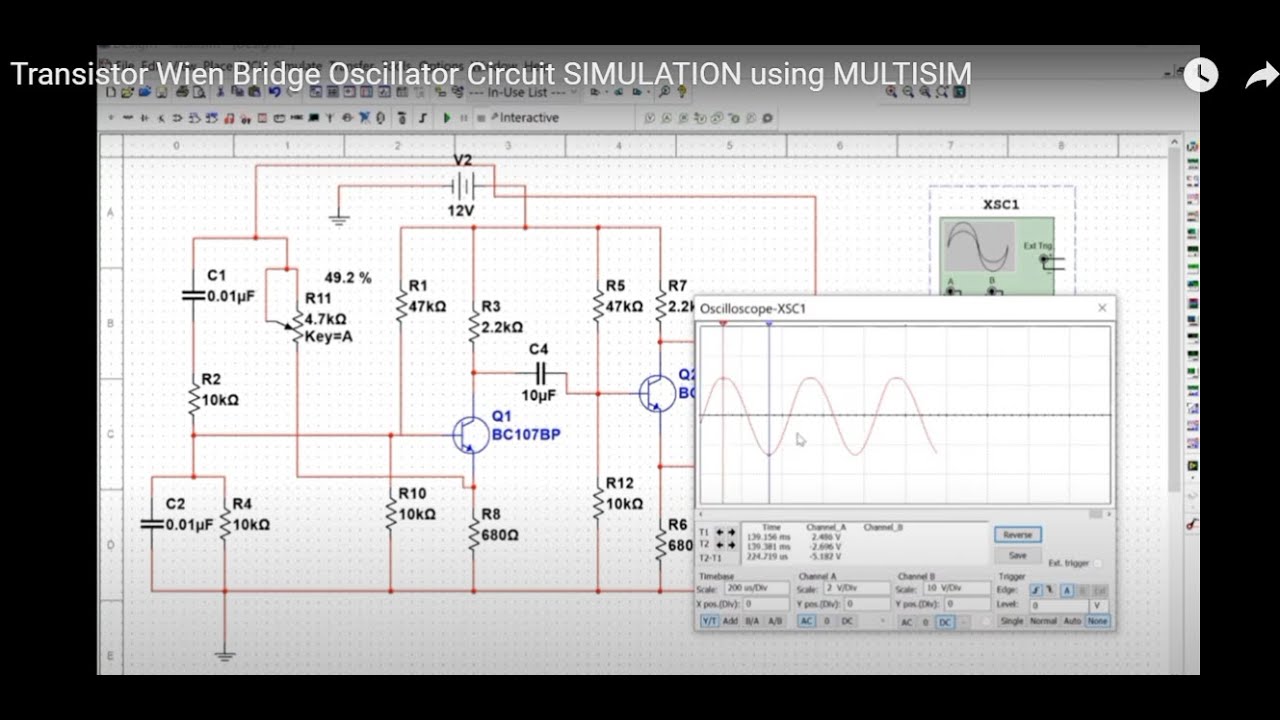This screenshot has height=720, width=1280.
Task: Click the Interactive simulation mode label
Action: 529,117
